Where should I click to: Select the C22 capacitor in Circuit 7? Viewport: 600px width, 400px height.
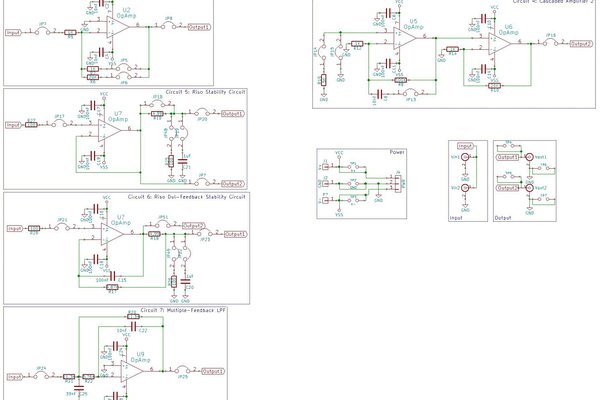tap(133, 328)
